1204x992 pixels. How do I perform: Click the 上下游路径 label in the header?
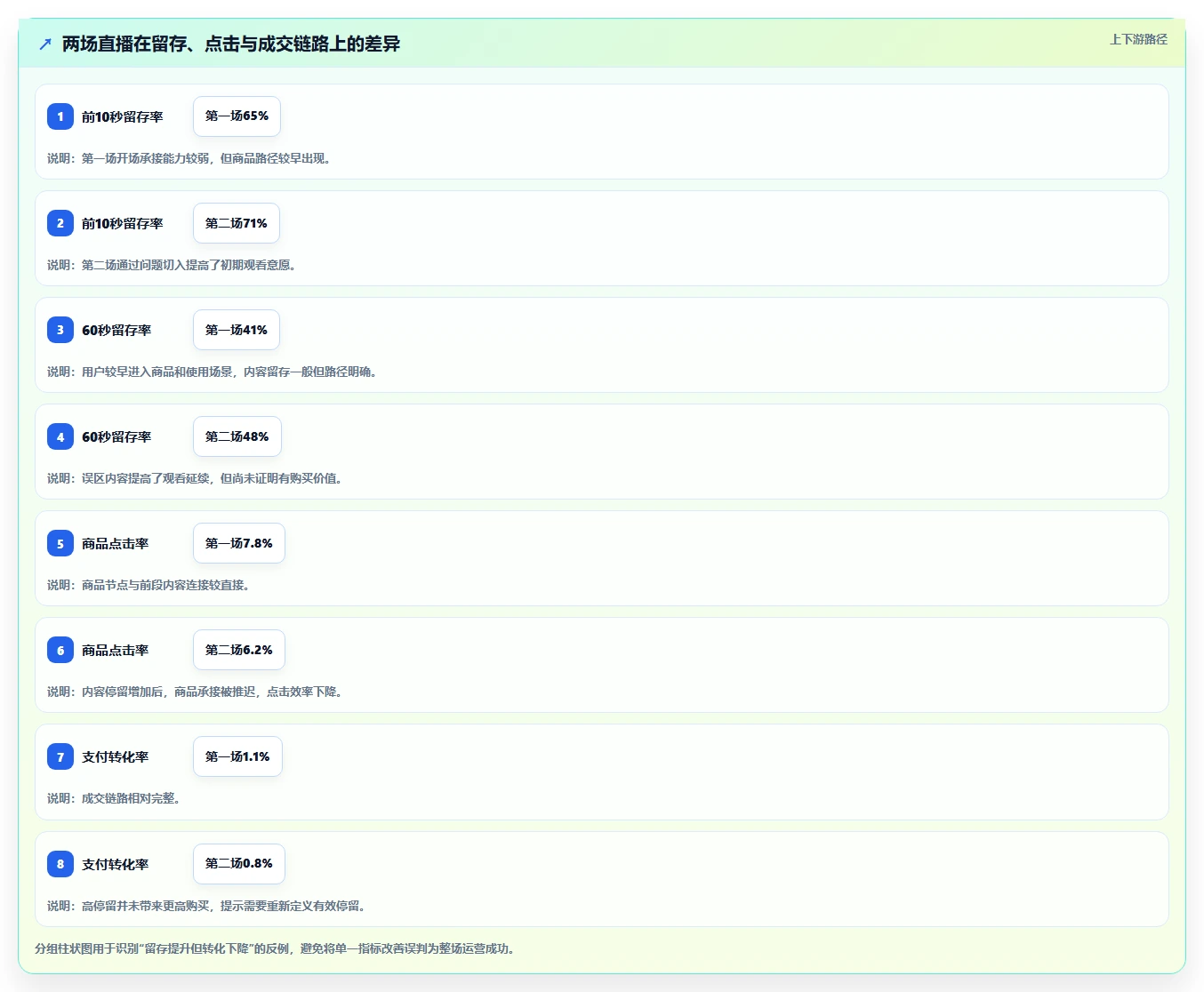point(1138,39)
